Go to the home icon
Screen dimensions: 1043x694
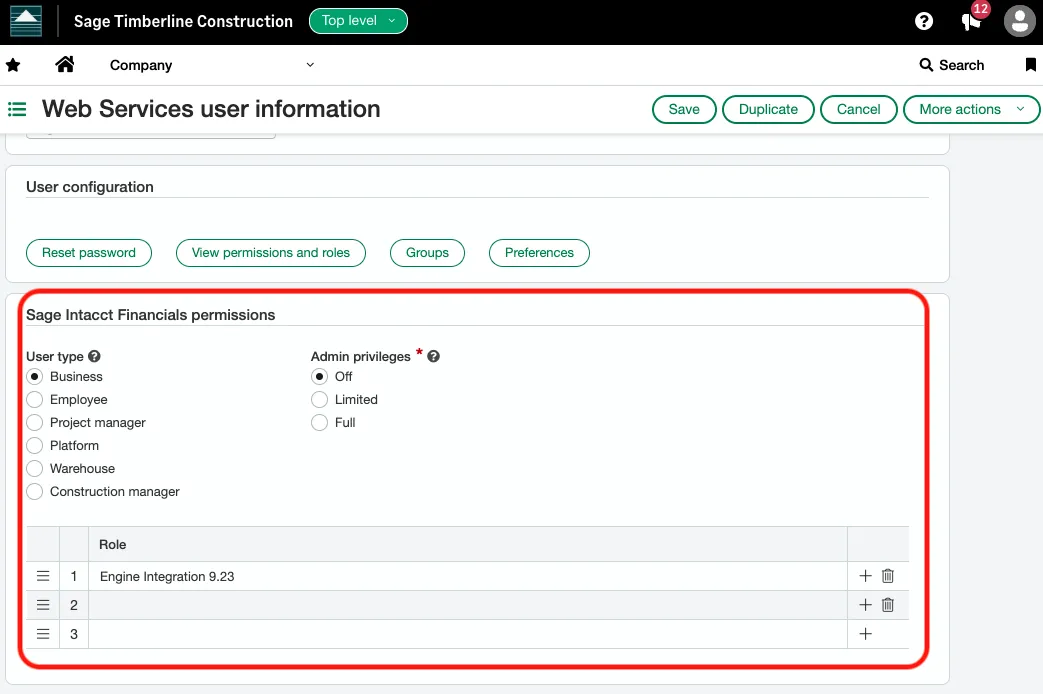point(65,64)
